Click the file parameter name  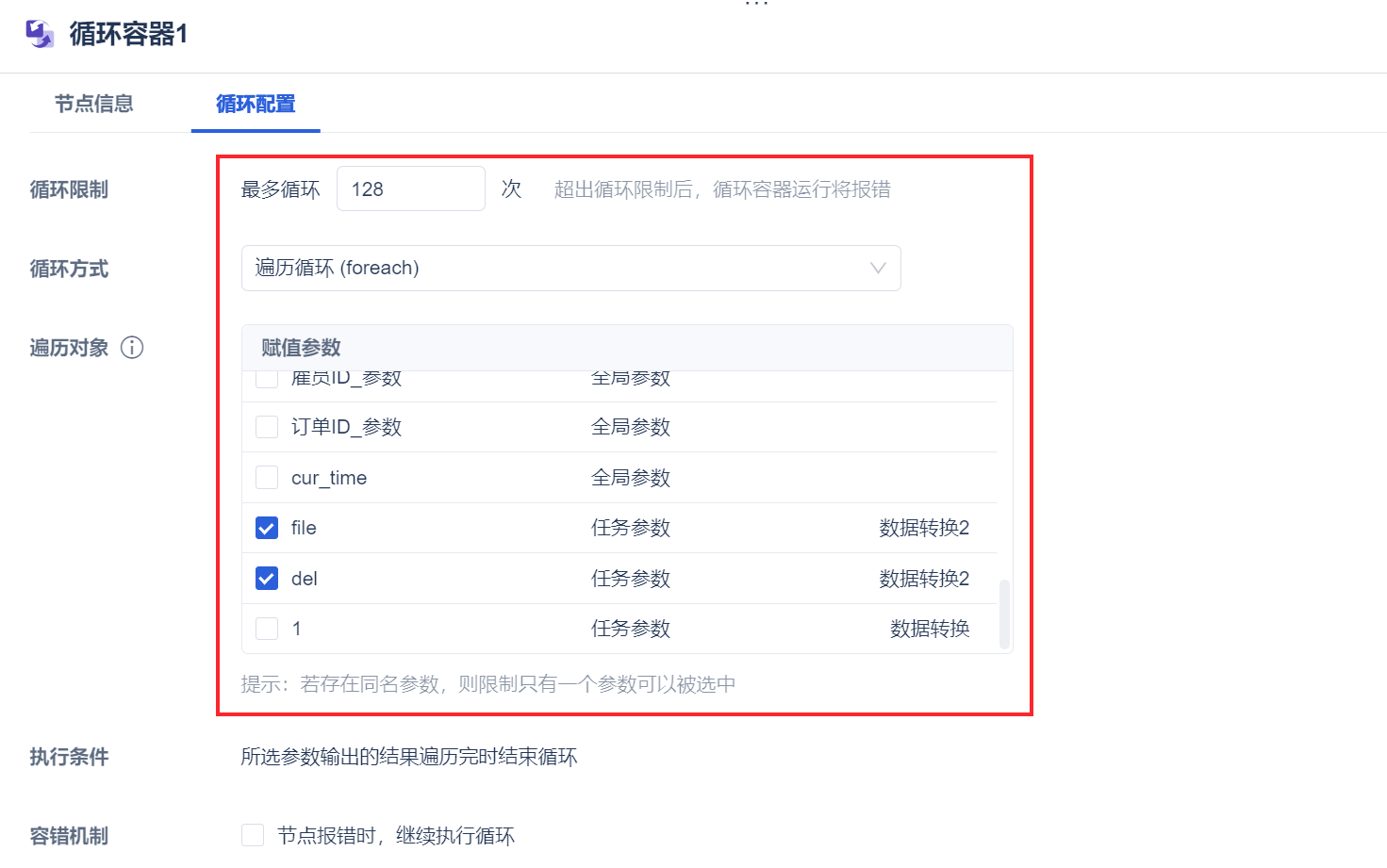coord(304,528)
